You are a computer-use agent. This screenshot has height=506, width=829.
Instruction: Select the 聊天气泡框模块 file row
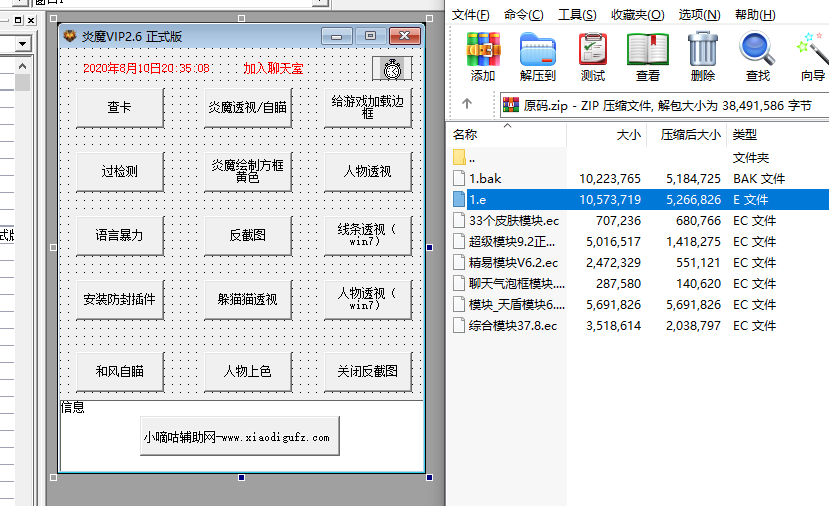[639, 283]
